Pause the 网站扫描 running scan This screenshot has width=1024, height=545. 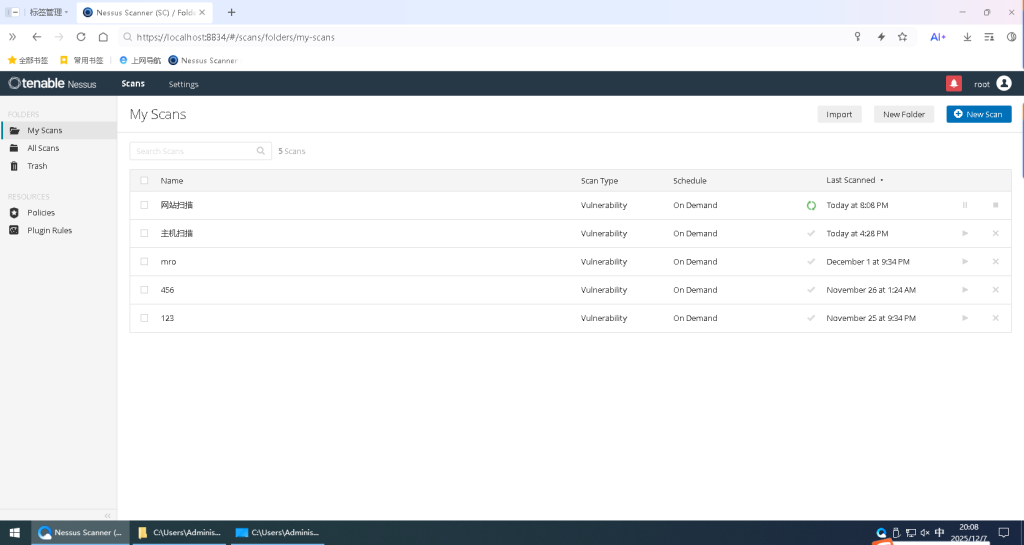(x=965, y=205)
